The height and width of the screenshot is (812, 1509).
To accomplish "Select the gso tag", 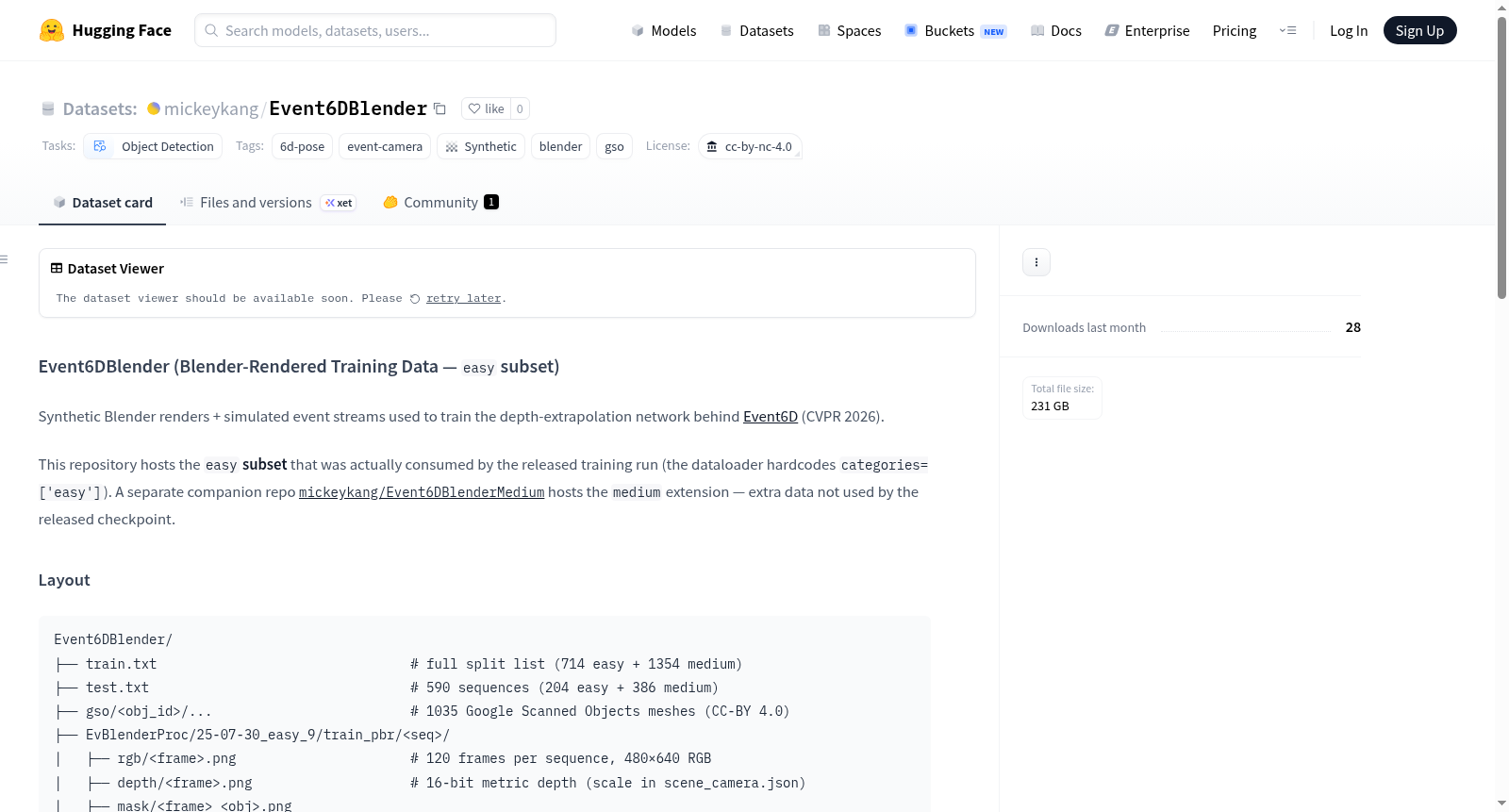I will (614, 146).
